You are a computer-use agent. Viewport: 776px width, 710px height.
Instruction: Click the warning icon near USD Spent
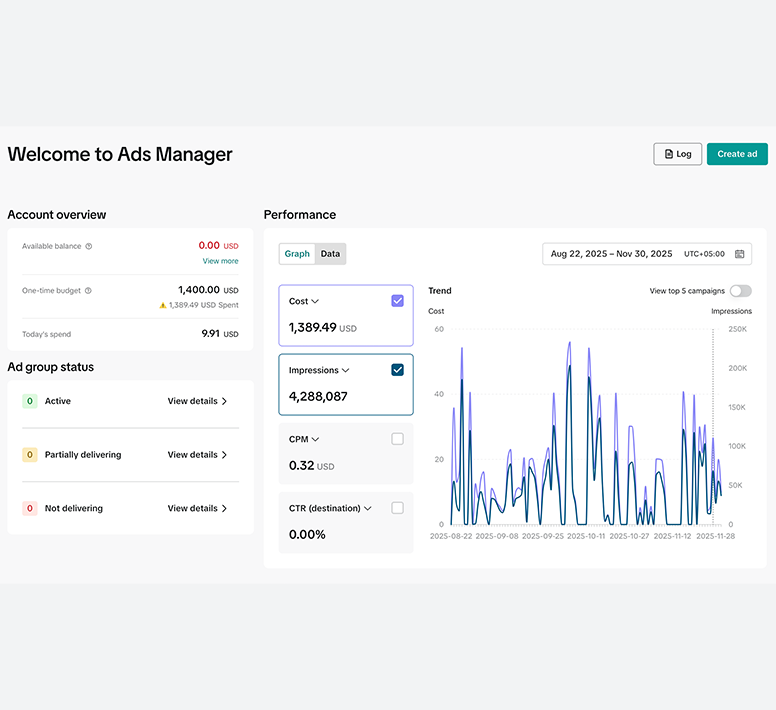[162, 305]
